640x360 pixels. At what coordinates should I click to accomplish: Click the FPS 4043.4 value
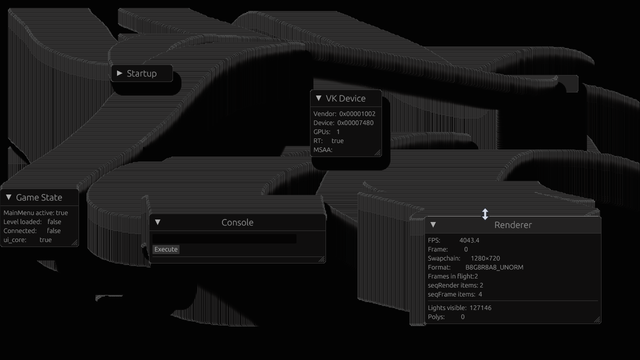pyautogui.click(x=469, y=240)
